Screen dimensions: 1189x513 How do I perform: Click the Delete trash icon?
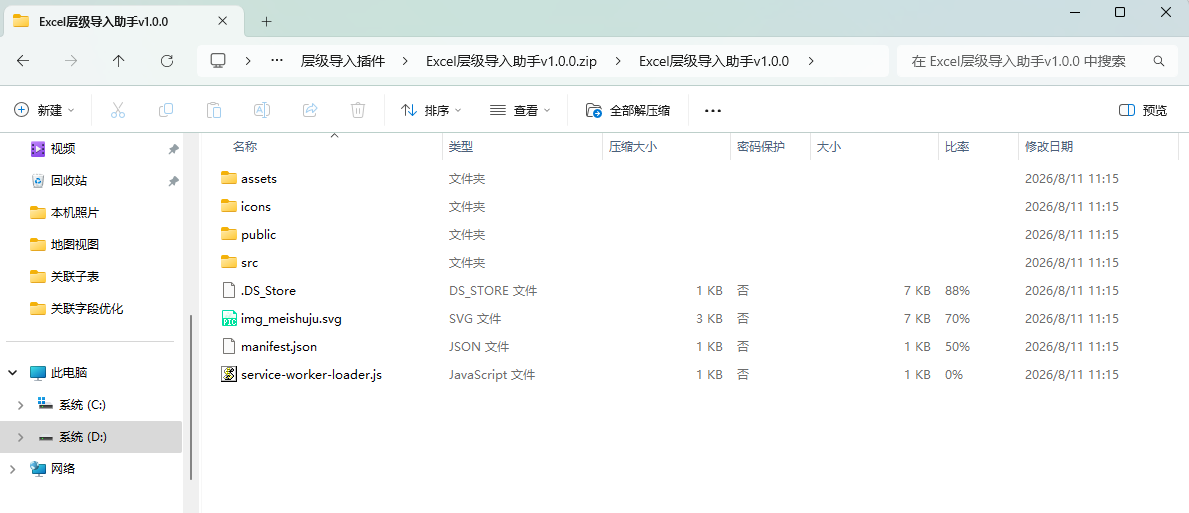(358, 110)
